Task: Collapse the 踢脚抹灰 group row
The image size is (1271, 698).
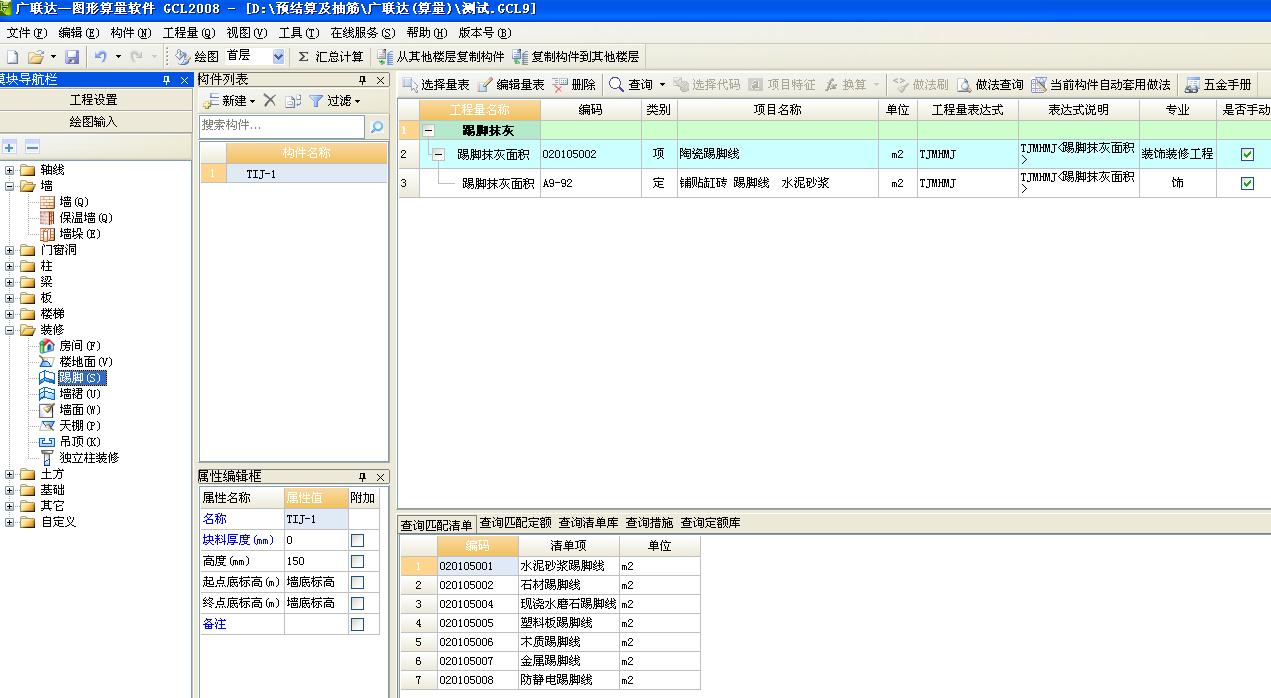Action: click(x=428, y=130)
